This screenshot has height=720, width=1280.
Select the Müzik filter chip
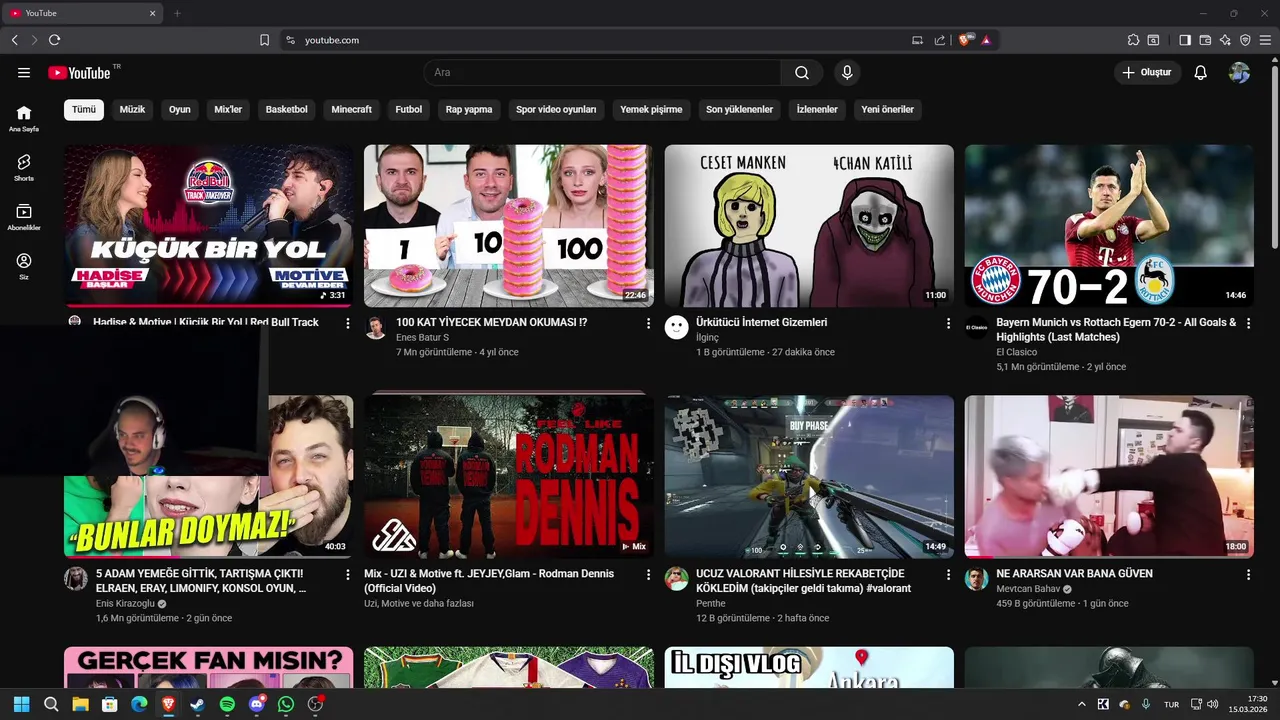[x=132, y=109]
